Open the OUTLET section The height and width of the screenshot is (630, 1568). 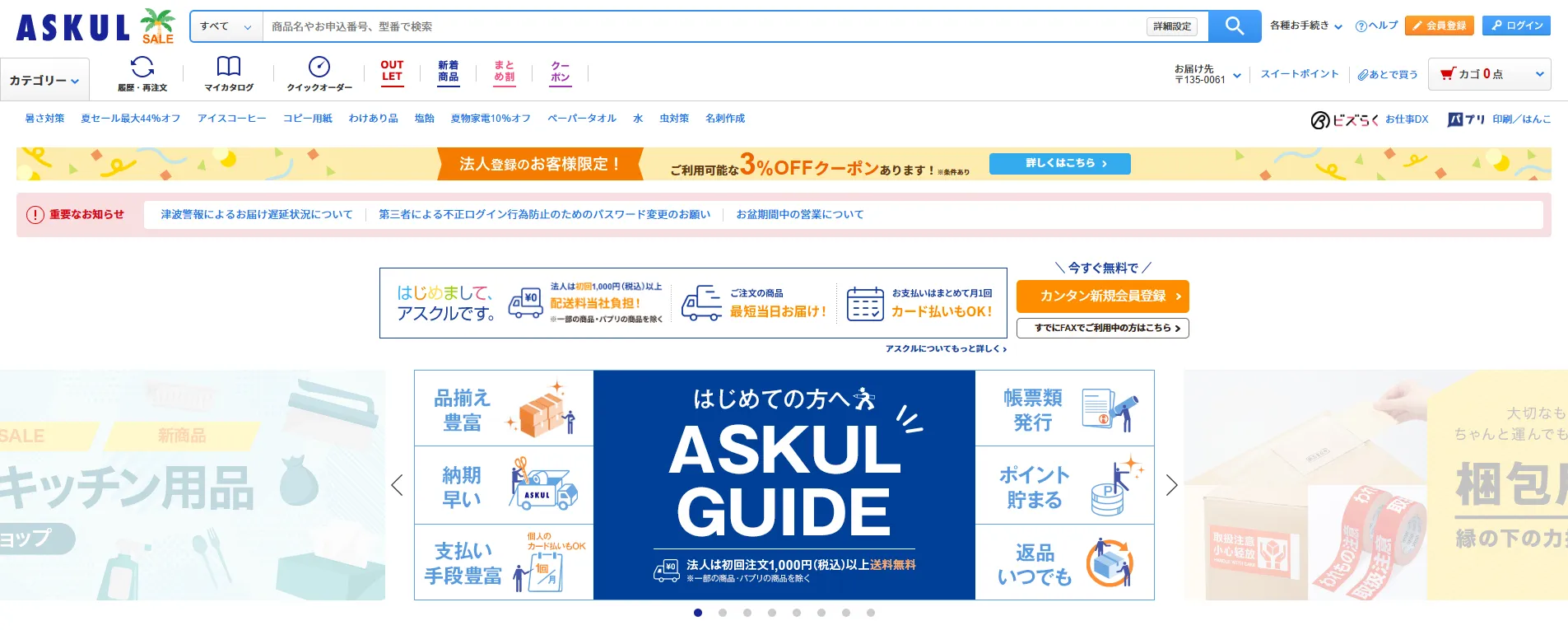click(392, 72)
